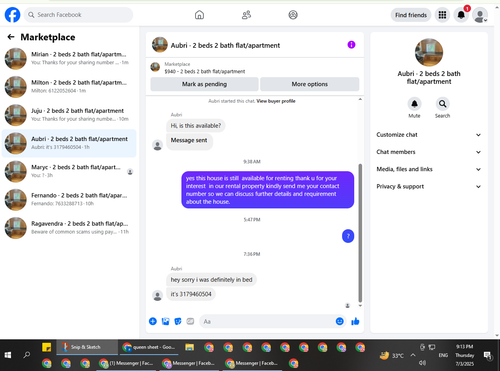Expand the Chat members section
Screen dimensions: 500x371
click(x=429, y=152)
